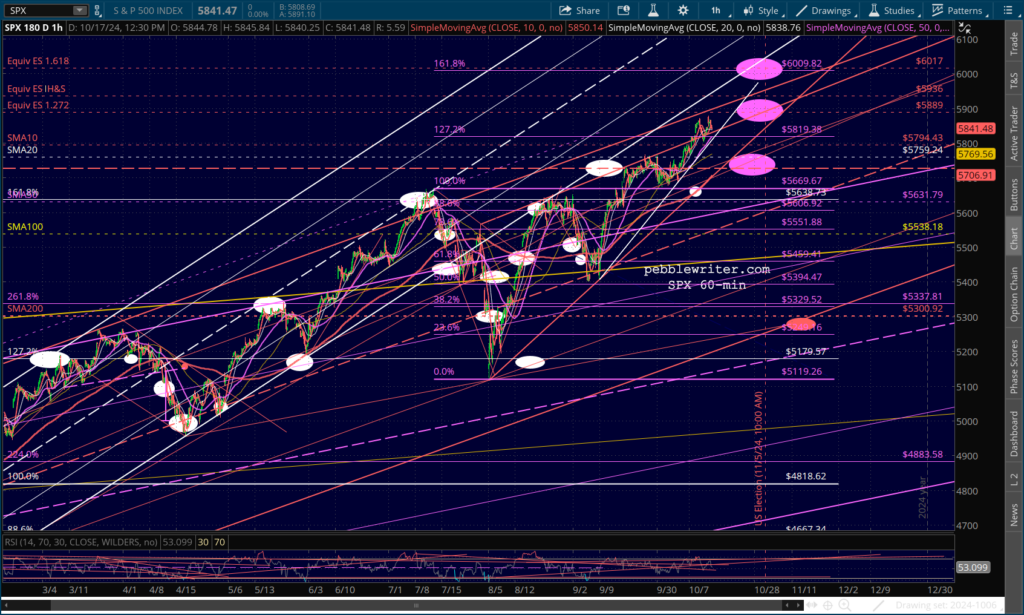Image resolution: width=1024 pixels, height=615 pixels.
Task: Click SimpleMovingAvg (CLOSE, 10, 0, no) study label
Action: coord(488,28)
